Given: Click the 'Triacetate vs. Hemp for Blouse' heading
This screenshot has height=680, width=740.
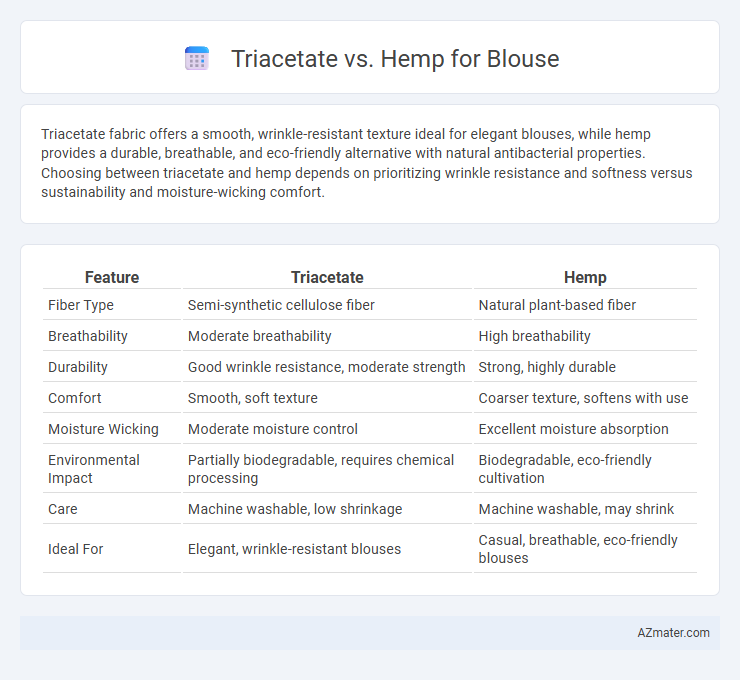Looking at the screenshot, I should [x=395, y=59].
